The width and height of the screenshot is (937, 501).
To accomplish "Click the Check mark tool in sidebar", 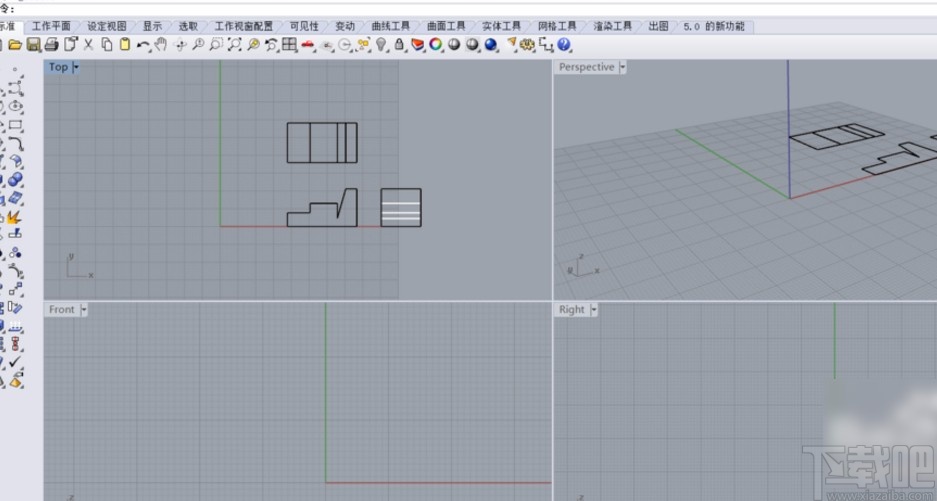I will (x=15, y=362).
